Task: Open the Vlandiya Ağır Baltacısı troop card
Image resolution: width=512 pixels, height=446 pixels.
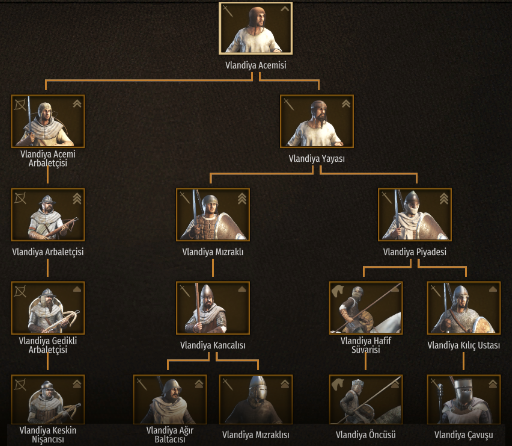Action: [170, 399]
